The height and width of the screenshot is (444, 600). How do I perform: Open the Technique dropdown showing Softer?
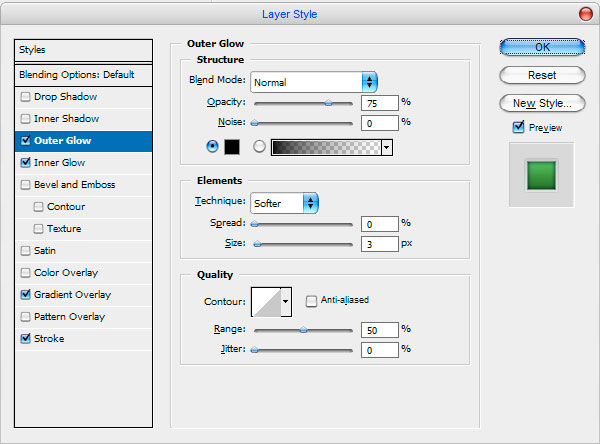pyautogui.click(x=284, y=203)
